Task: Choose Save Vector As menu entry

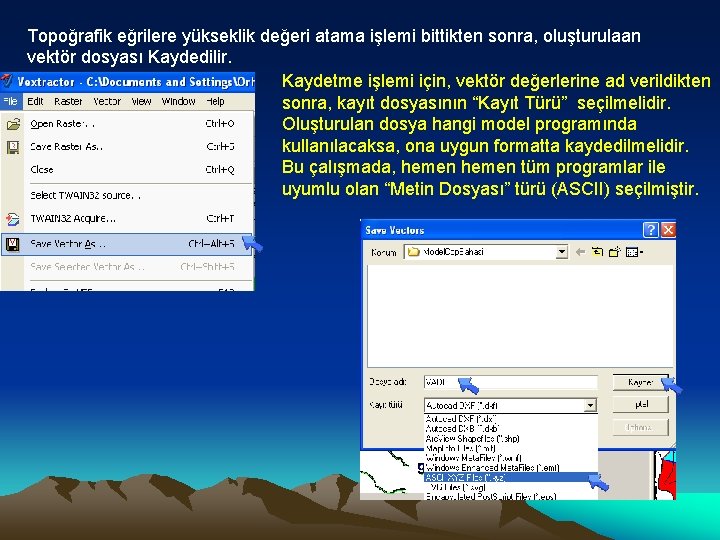Action: (127, 244)
